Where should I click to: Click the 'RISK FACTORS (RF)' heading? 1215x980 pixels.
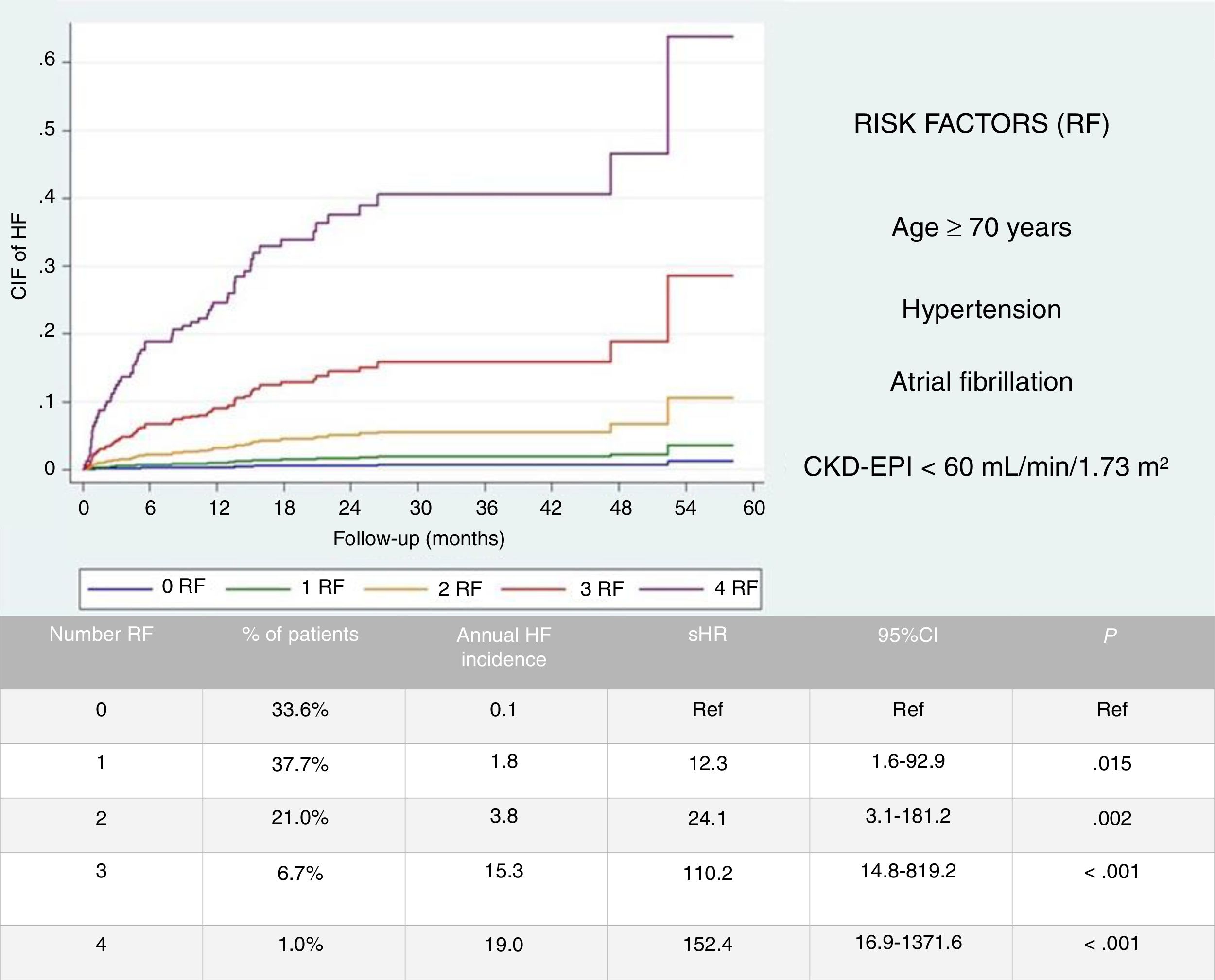[x=981, y=123]
